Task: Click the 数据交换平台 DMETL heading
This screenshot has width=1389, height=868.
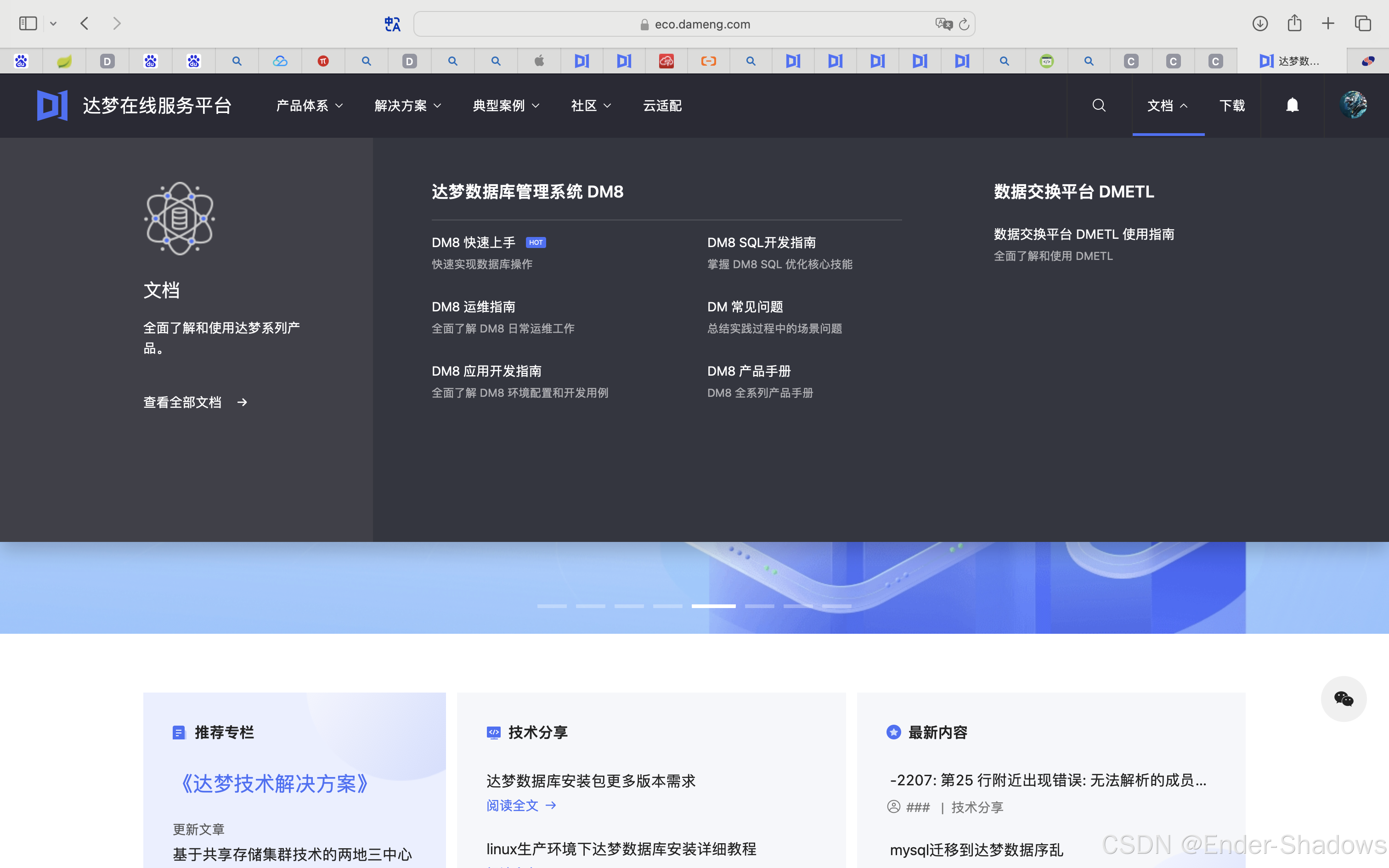Action: (x=1073, y=191)
